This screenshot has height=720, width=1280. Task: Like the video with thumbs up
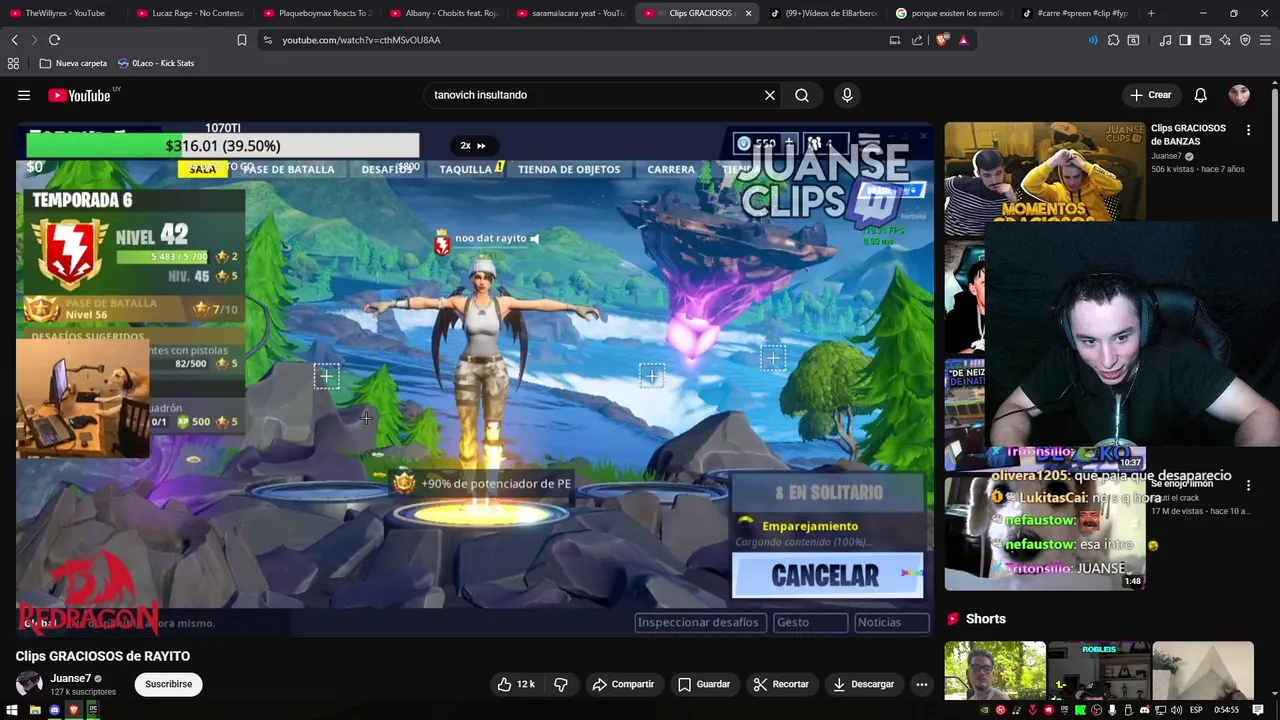point(517,684)
